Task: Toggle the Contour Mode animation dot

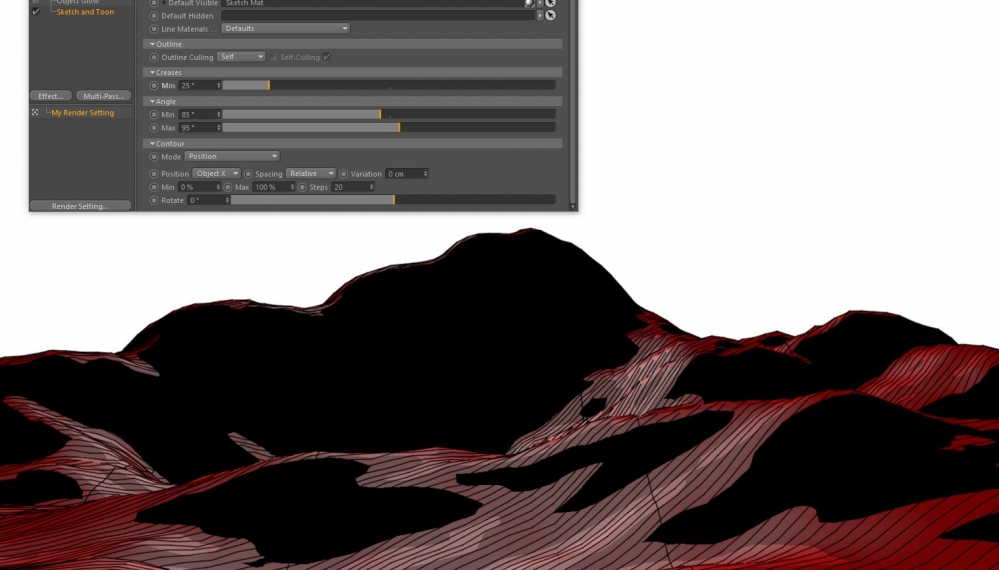Action: coord(154,157)
